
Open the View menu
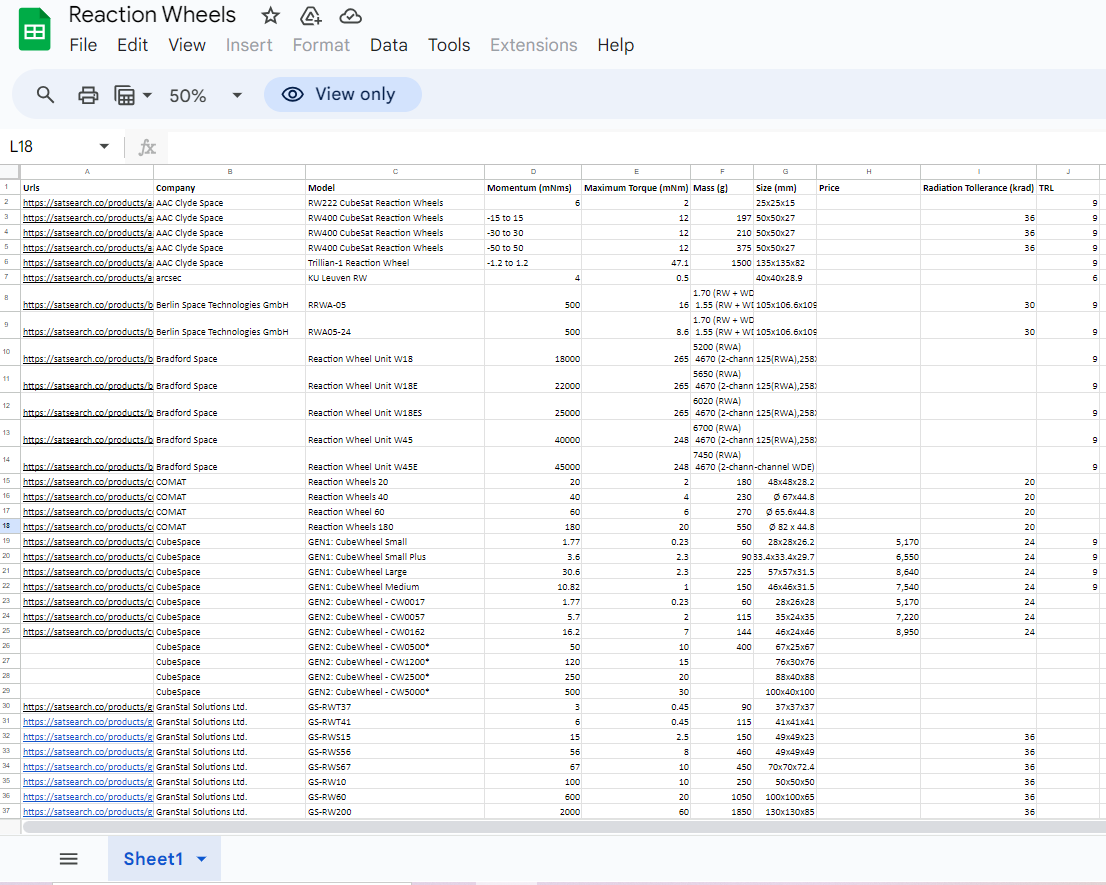[x=187, y=45]
